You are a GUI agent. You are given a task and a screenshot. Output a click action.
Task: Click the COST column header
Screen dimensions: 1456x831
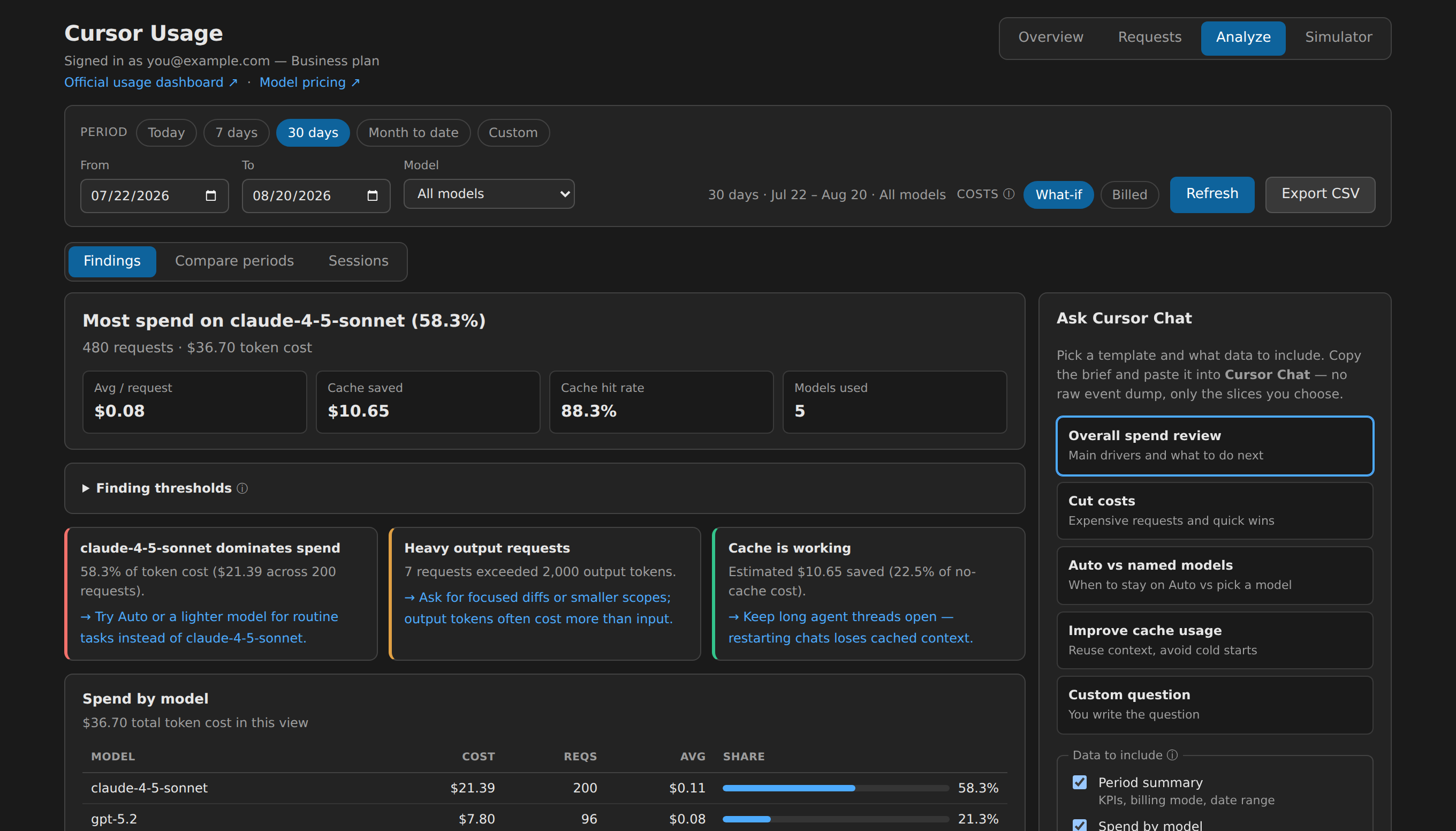click(x=478, y=757)
